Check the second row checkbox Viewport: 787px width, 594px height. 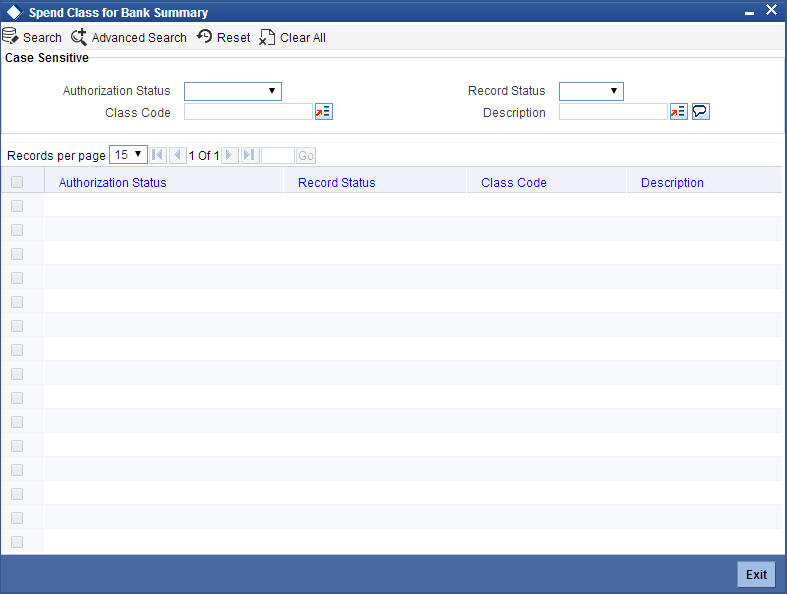[x=17, y=230]
